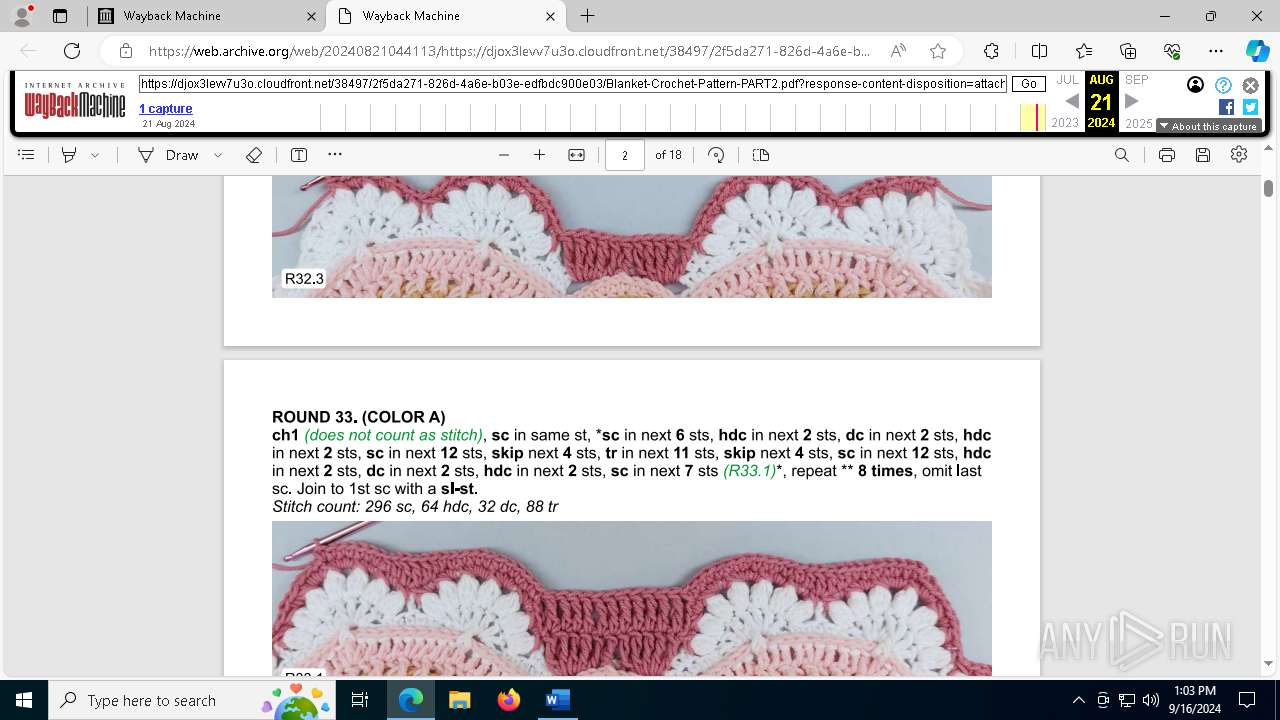The image size is (1280, 720).
Task: Open browser Extensions
Action: click(991, 51)
